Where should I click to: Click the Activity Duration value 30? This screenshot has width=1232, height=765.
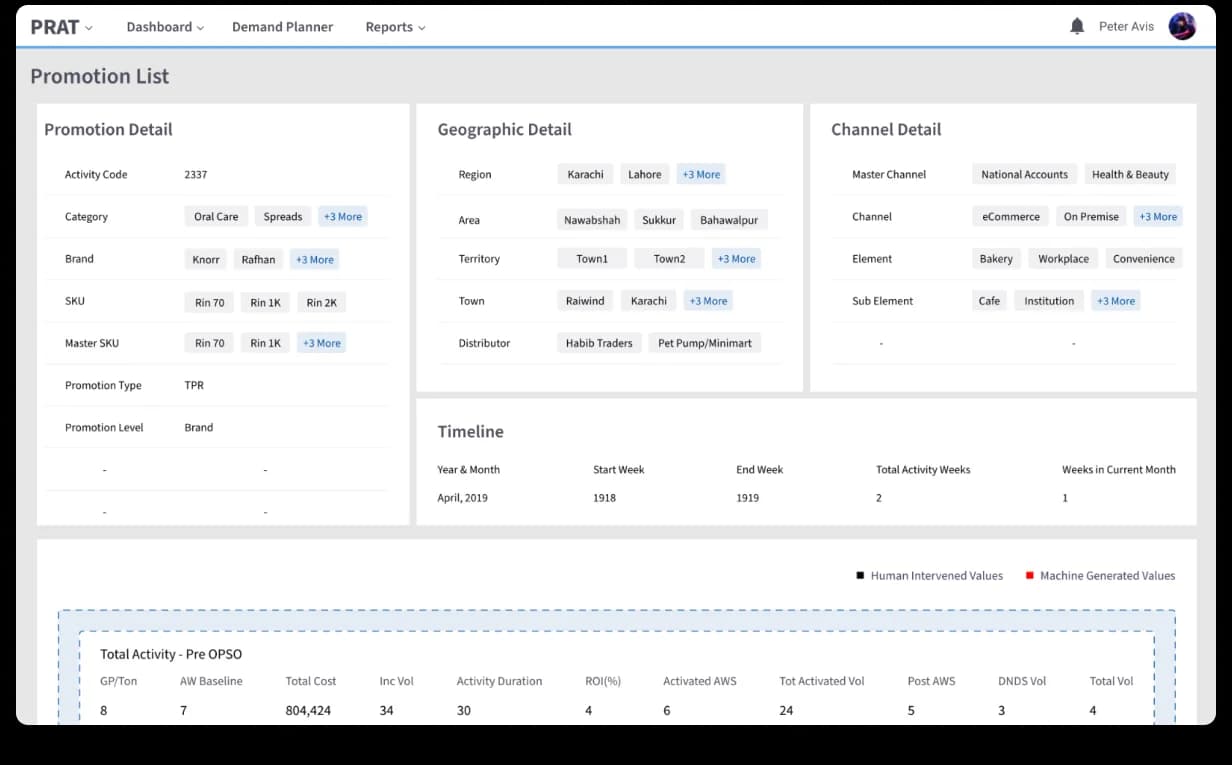[x=464, y=711]
